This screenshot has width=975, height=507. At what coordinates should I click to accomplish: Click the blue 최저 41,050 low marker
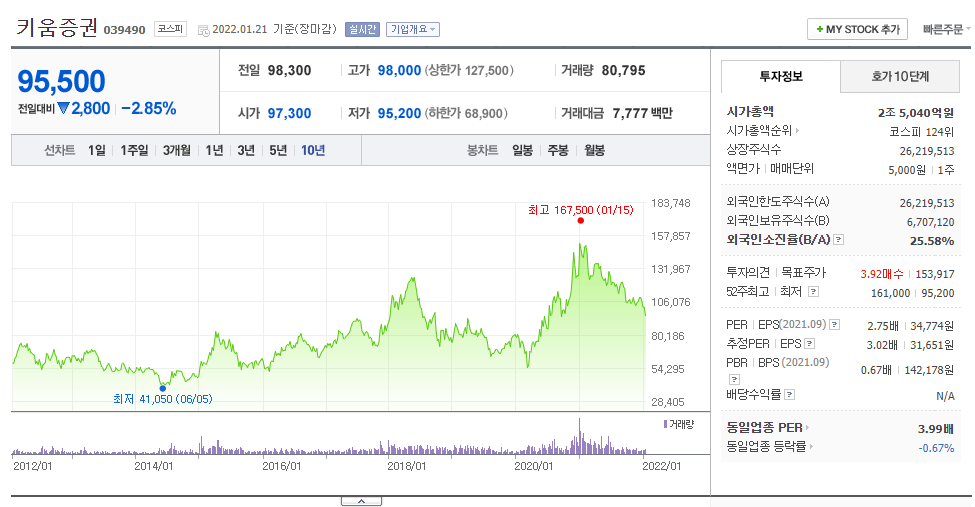point(163,388)
